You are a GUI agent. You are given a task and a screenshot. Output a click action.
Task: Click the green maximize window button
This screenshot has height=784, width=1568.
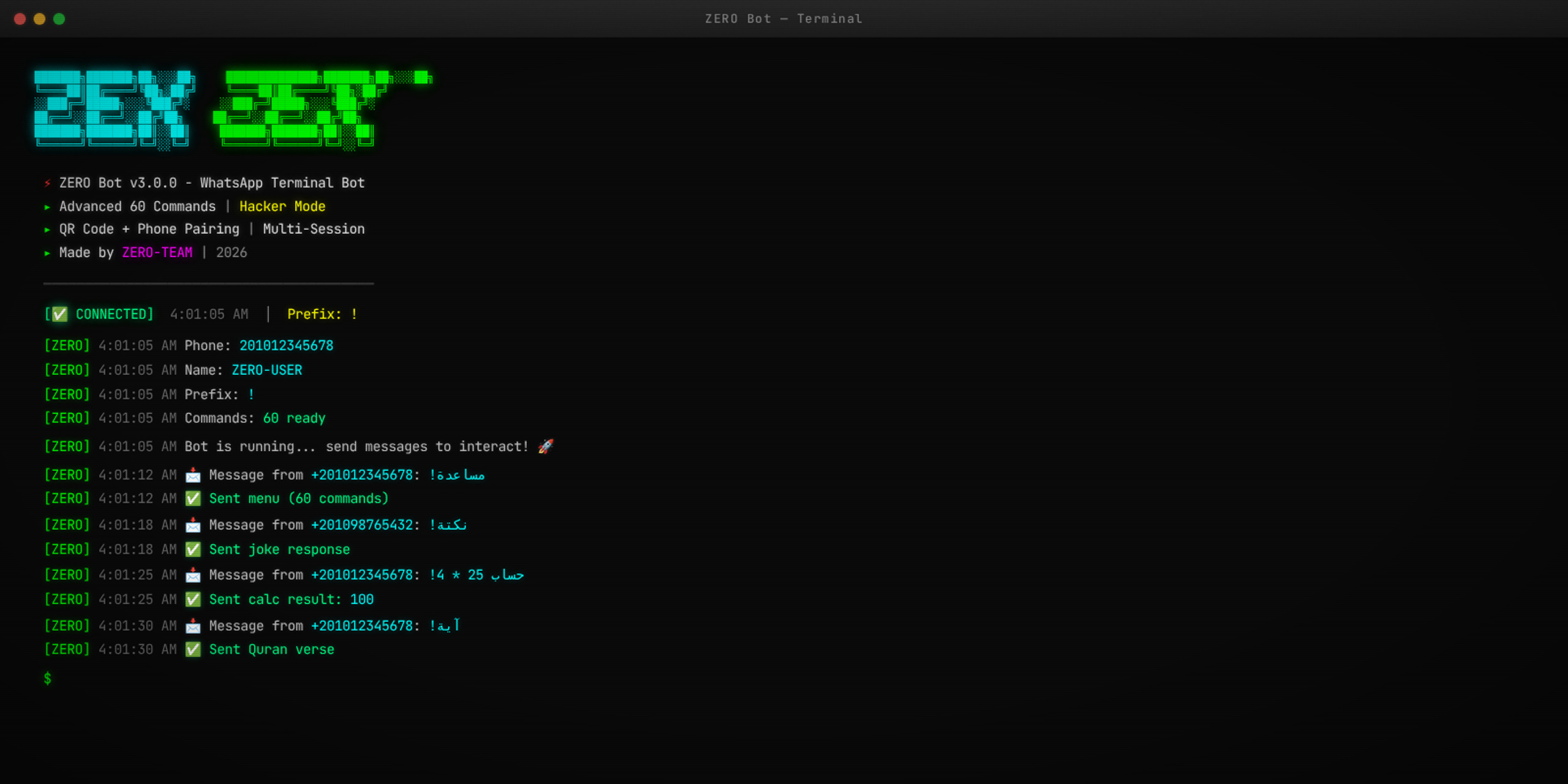tap(59, 19)
